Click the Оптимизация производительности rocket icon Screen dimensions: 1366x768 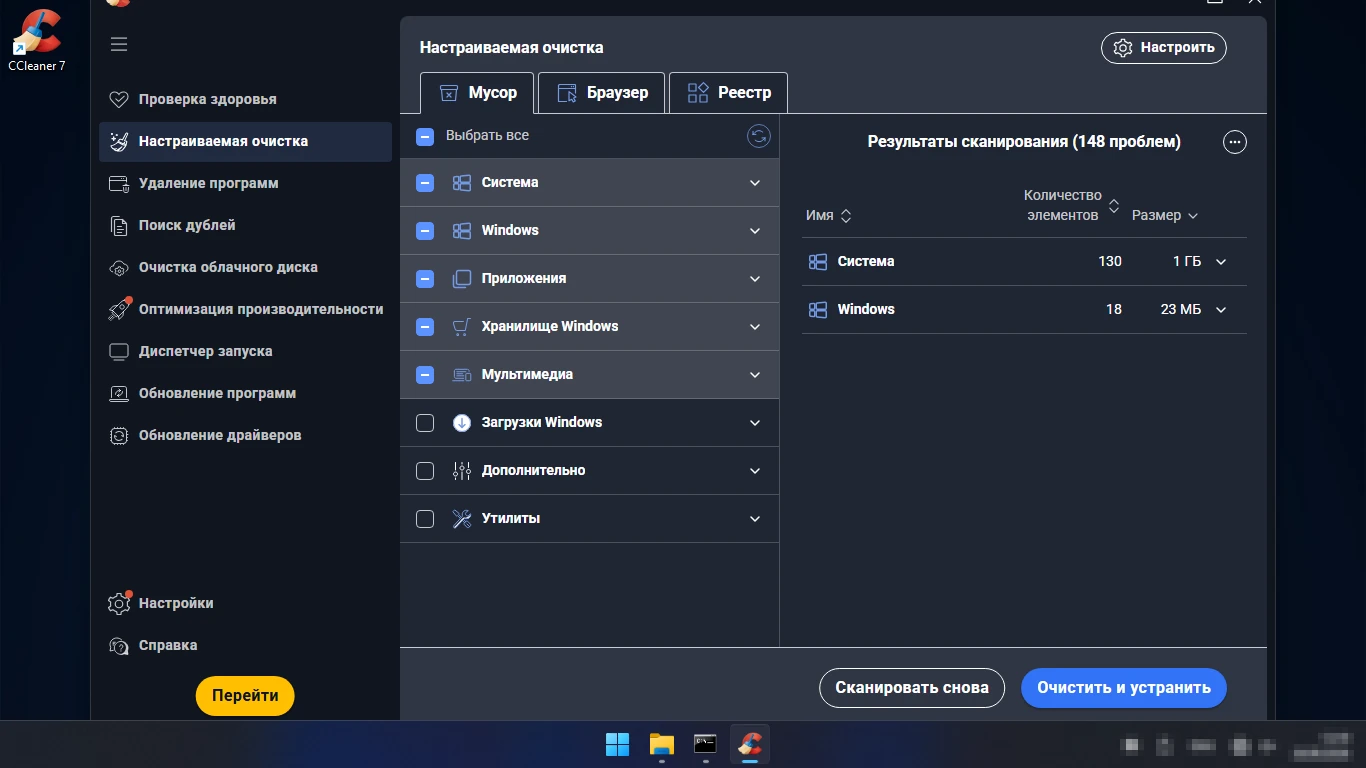click(119, 309)
